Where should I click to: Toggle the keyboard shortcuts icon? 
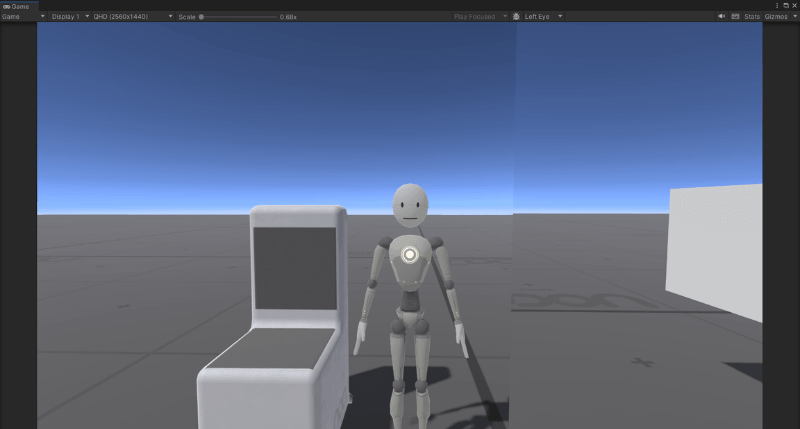click(735, 16)
